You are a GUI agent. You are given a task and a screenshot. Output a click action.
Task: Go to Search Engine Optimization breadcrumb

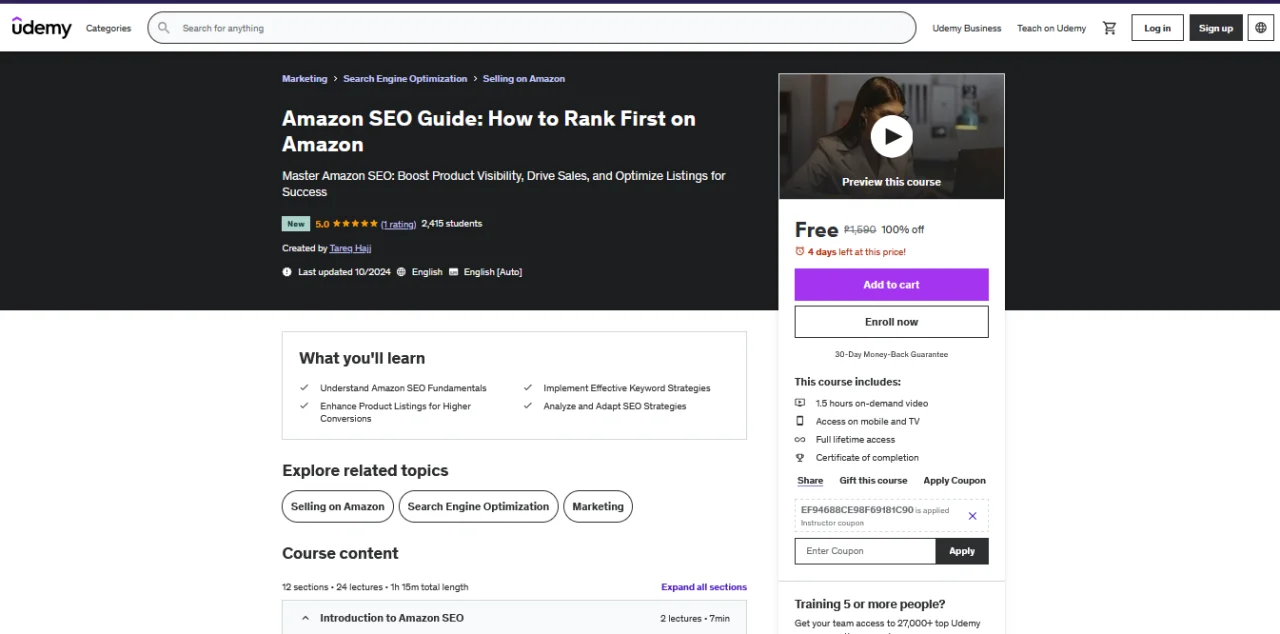[x=405, y=79]
